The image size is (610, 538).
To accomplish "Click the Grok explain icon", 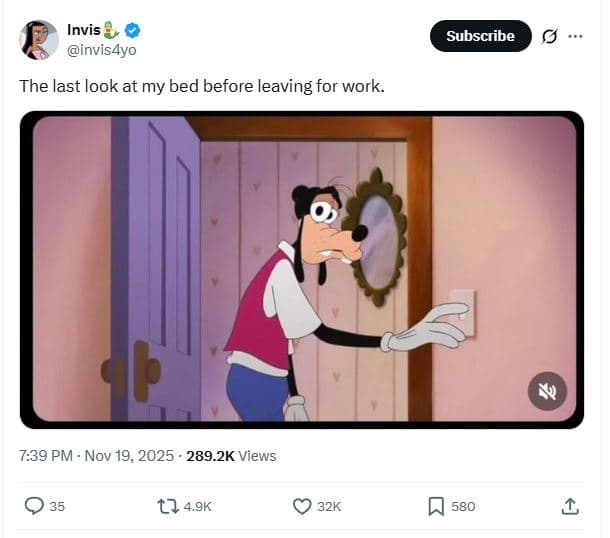I will pos(548,36).
